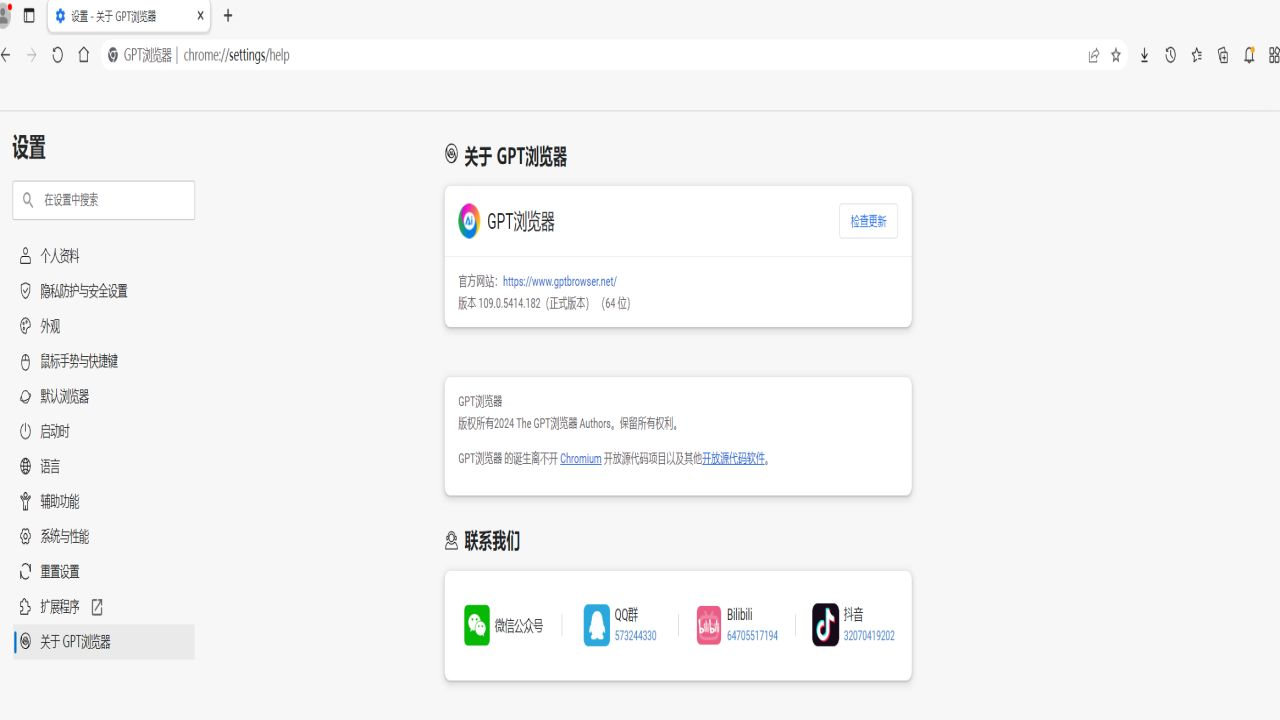
Task: Select 外观 in settings sidebar
Action: pos(48,326)
